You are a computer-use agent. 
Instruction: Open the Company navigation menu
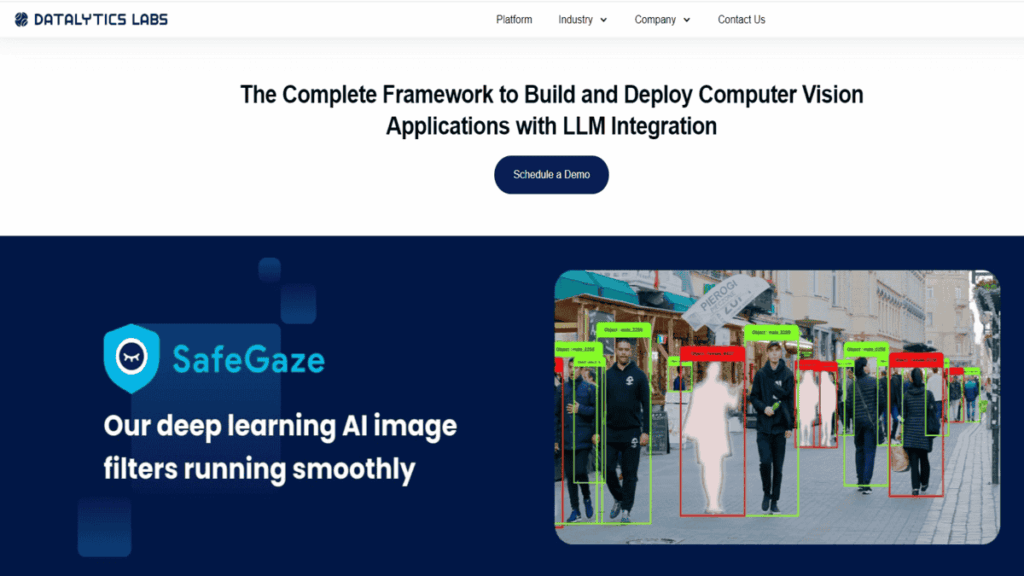coord(655,20)
